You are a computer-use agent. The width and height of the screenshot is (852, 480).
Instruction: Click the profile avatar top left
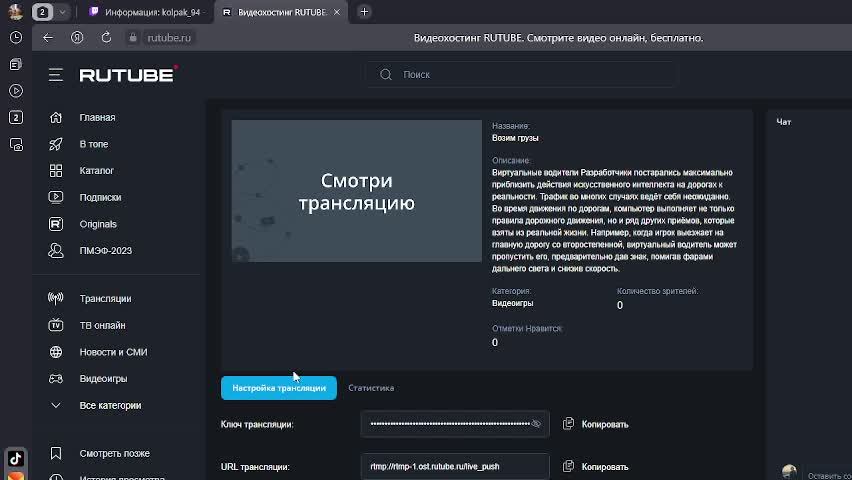click(15, 11)
